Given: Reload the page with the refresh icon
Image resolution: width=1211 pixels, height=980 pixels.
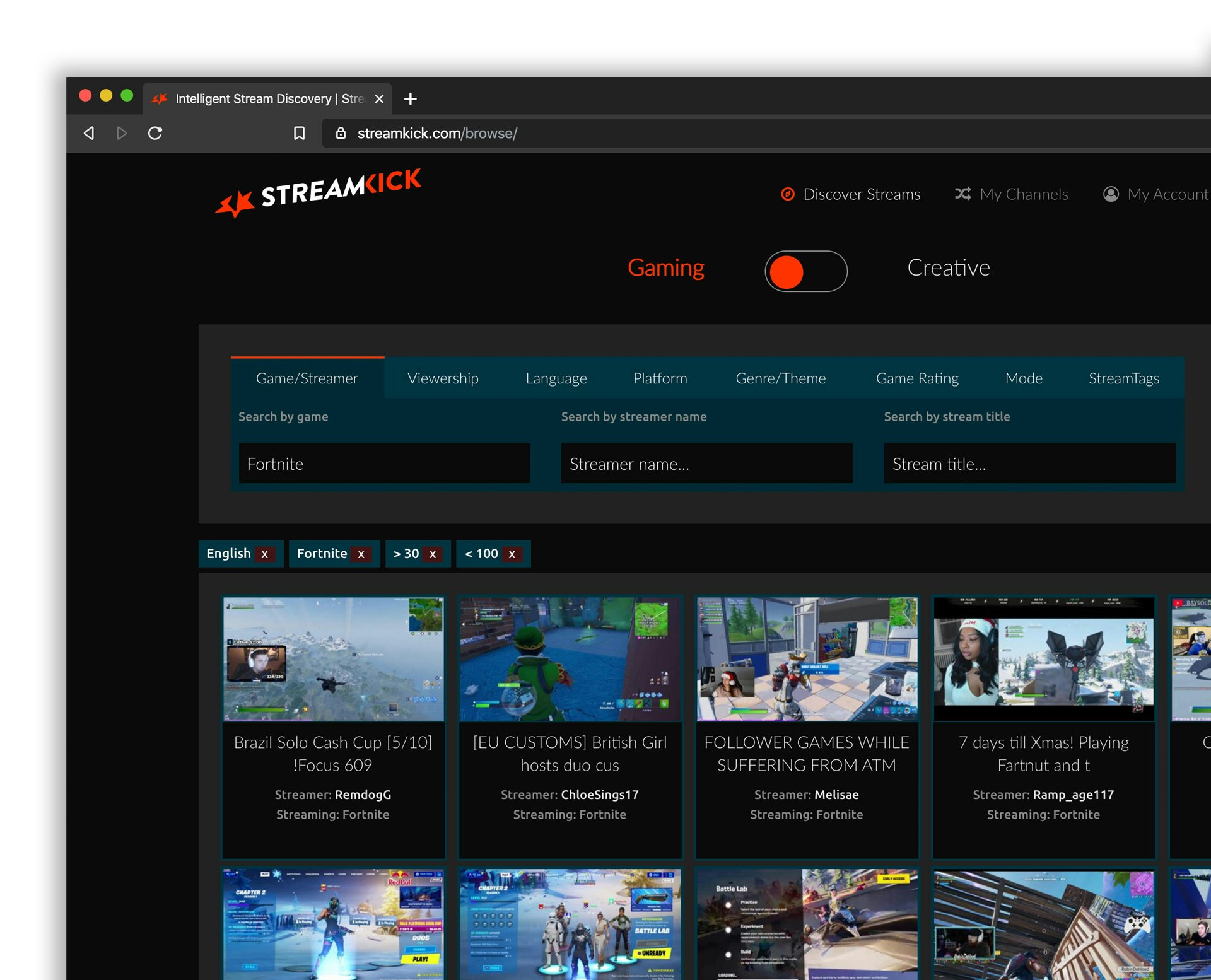Looking at the screenshot, I should coord(155,133).
